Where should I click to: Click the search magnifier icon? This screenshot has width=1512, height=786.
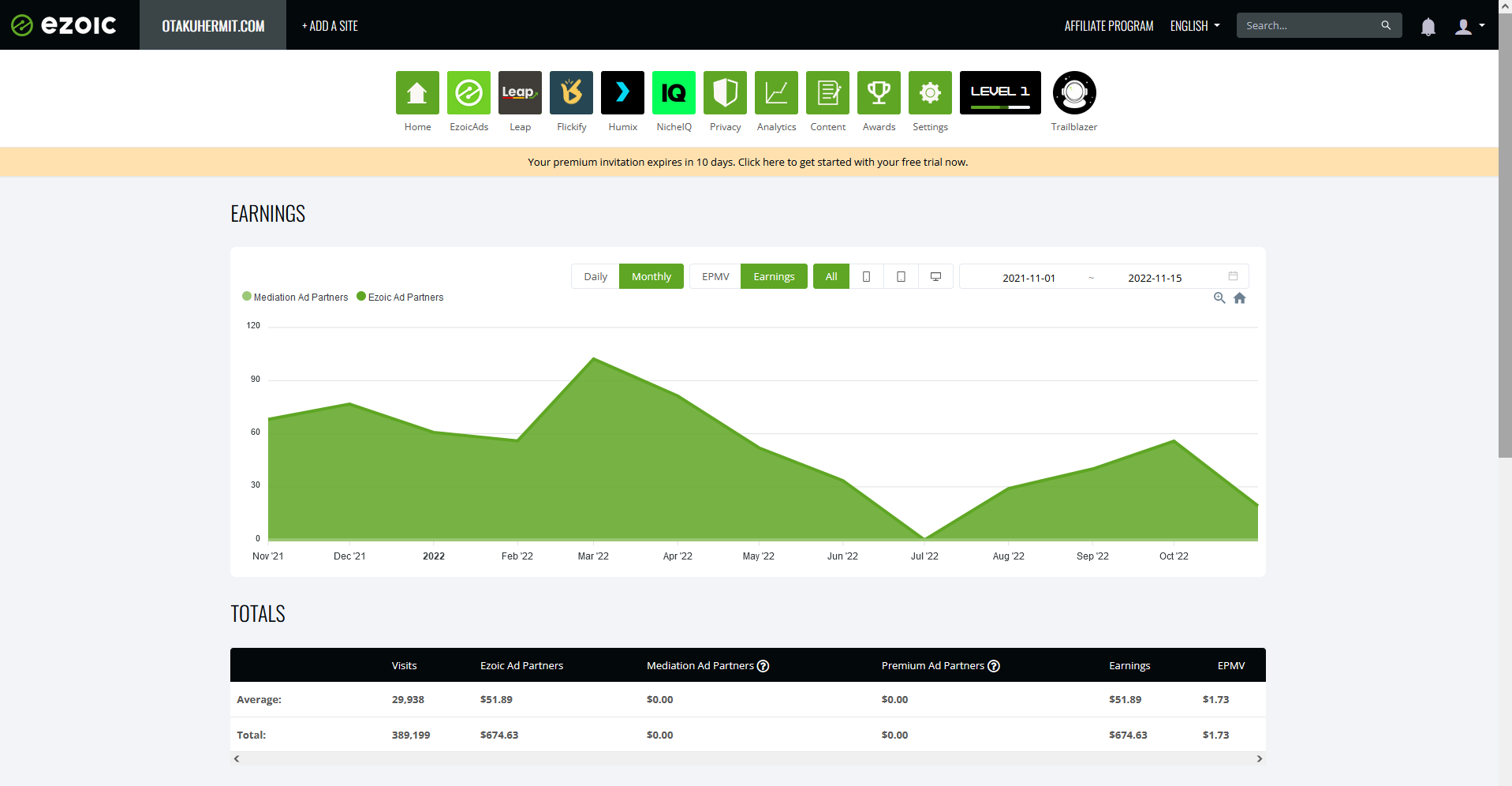tap(1386, 25)
